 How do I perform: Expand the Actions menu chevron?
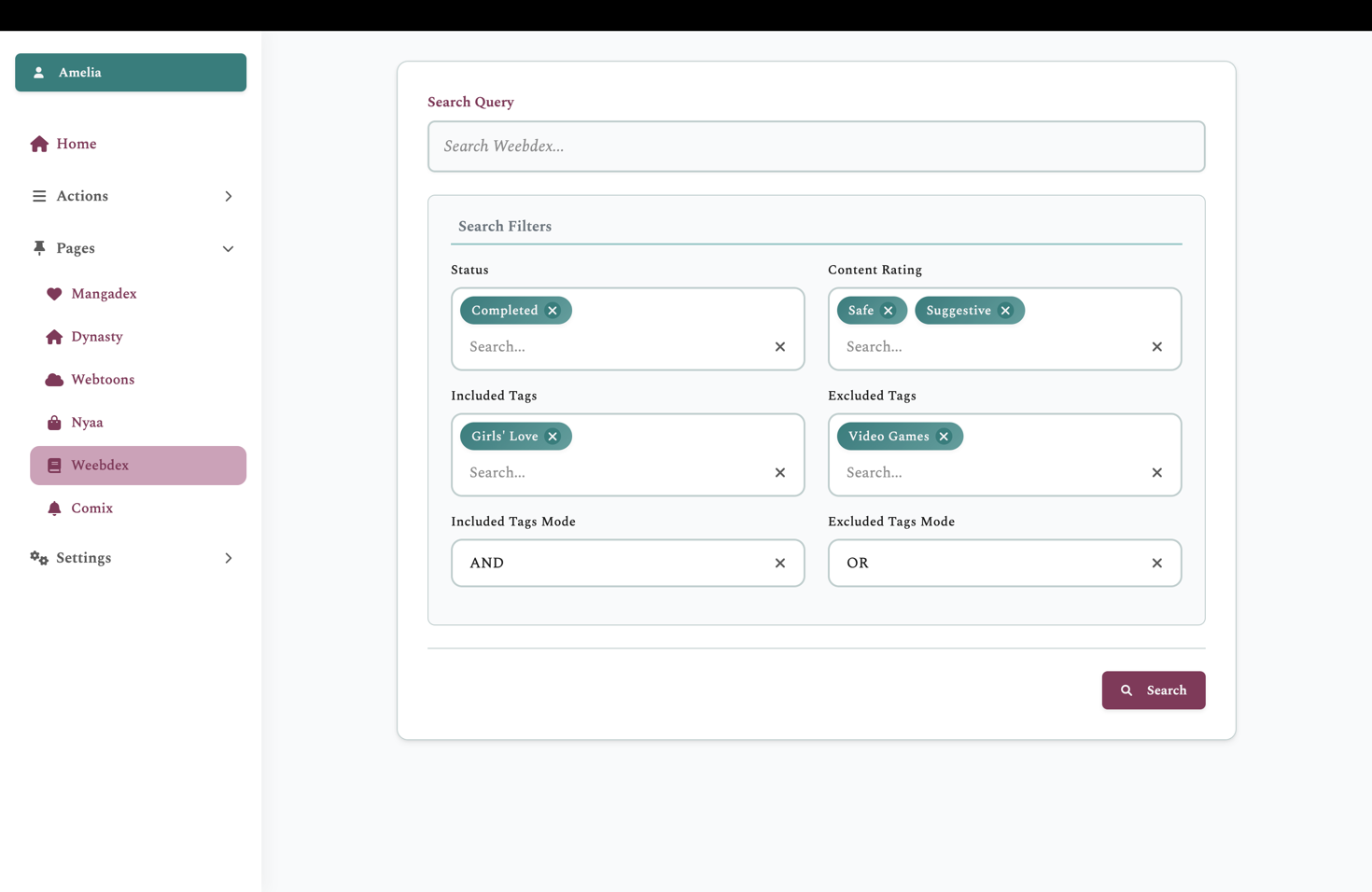[x=228, y=196]
